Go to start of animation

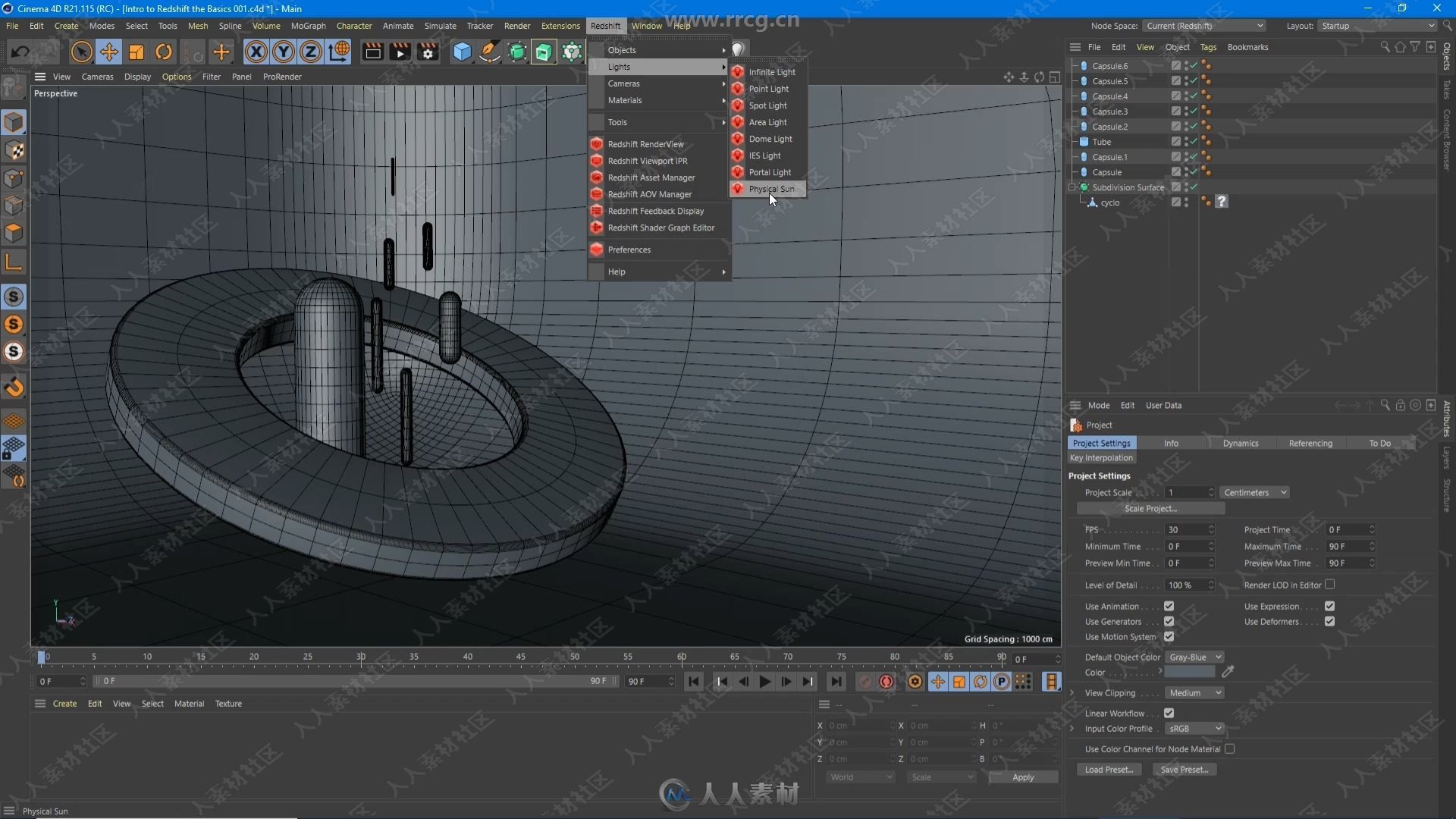pos(693,682)
